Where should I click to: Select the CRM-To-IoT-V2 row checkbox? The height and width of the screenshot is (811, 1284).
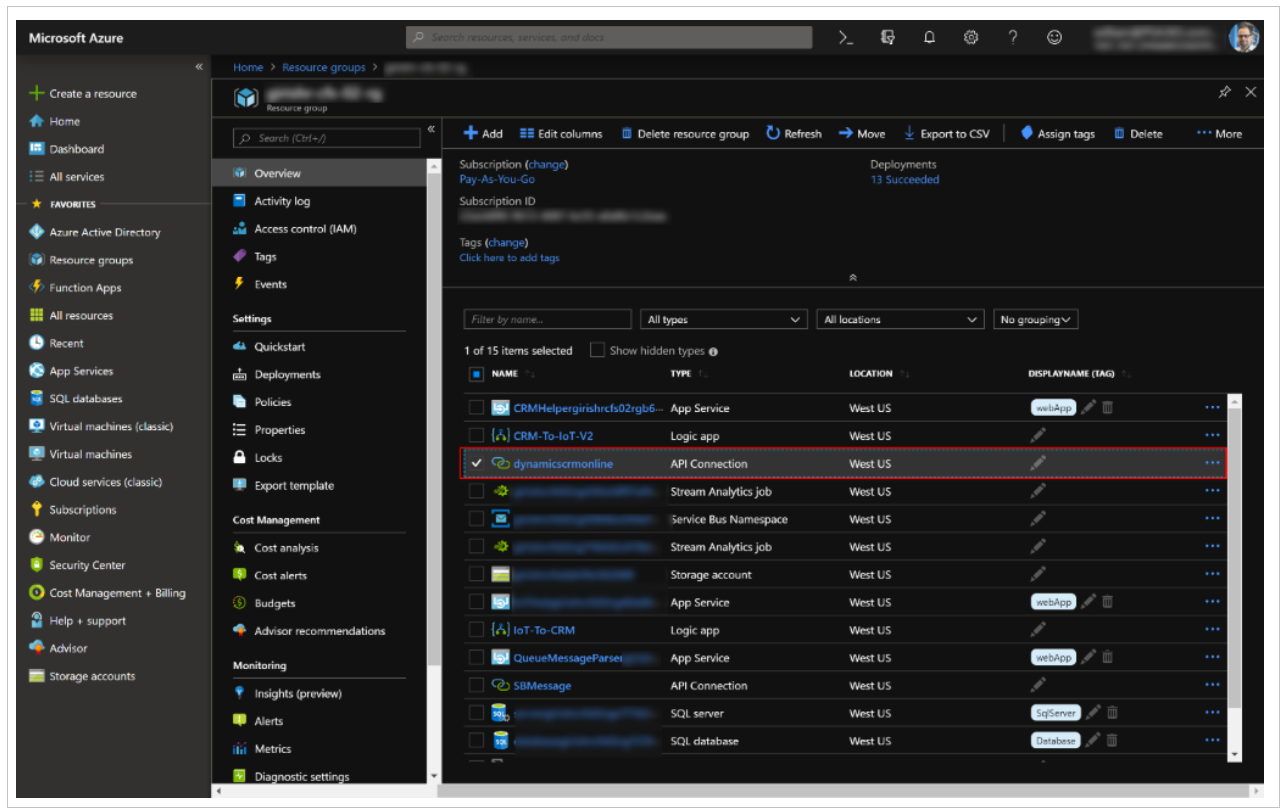(x=476, y=436)
